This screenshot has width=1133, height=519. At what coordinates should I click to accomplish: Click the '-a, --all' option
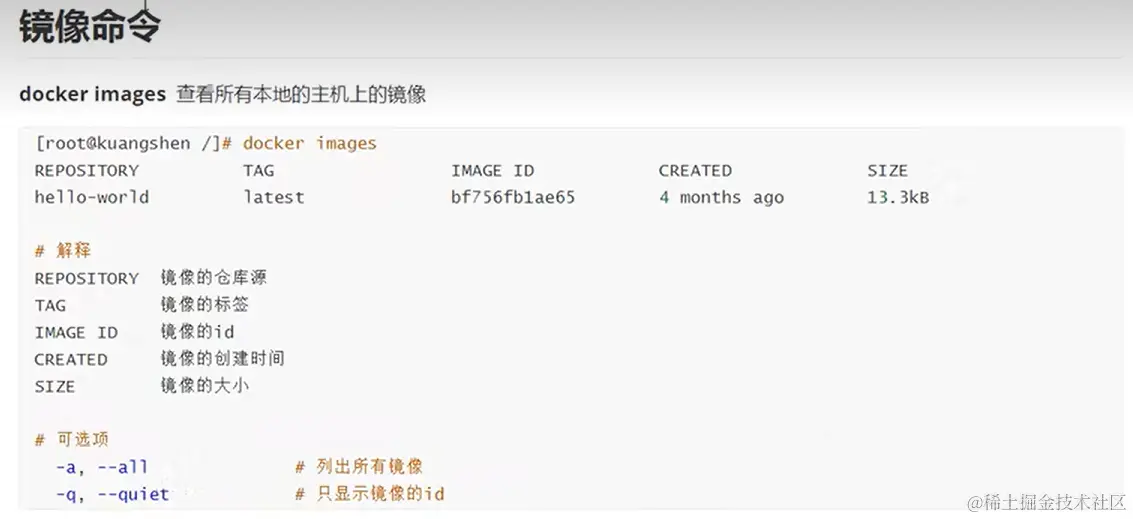102,467
